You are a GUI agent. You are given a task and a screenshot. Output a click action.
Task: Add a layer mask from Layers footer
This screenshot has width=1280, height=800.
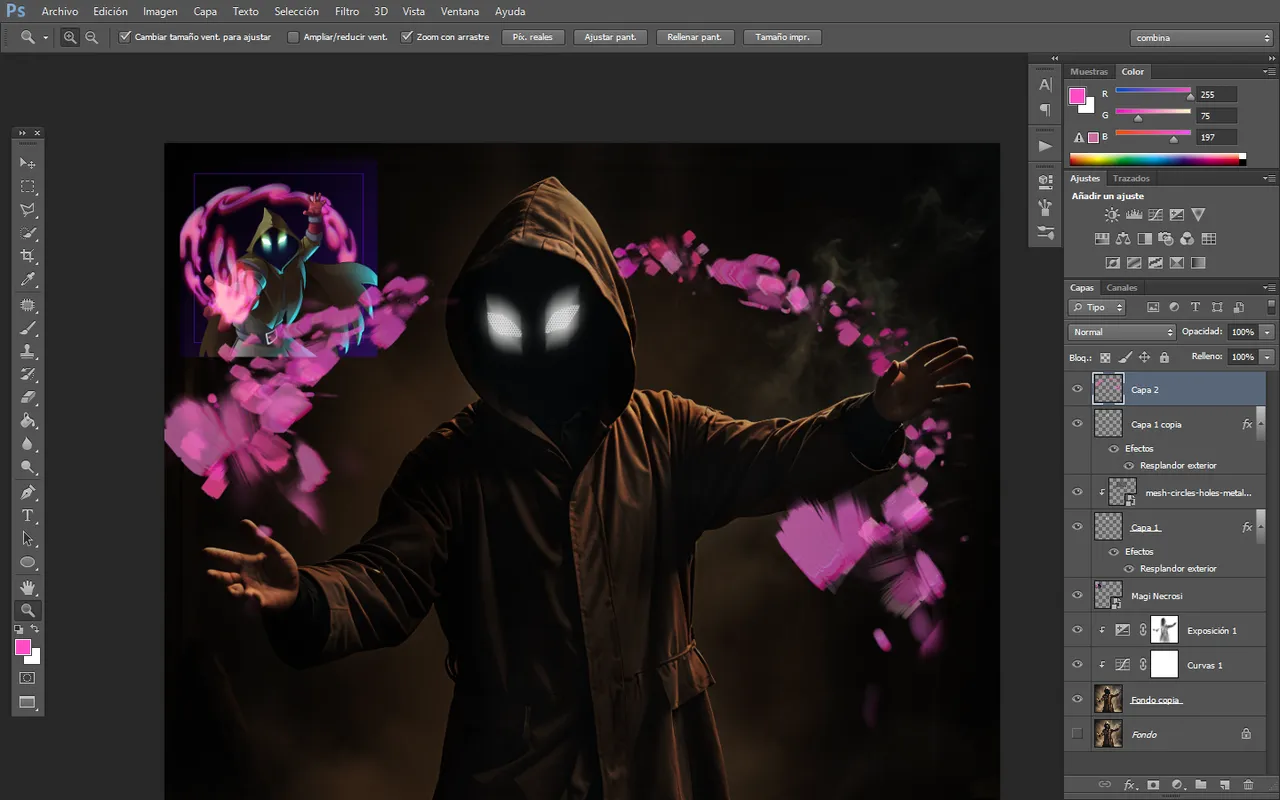(1153, 785)
